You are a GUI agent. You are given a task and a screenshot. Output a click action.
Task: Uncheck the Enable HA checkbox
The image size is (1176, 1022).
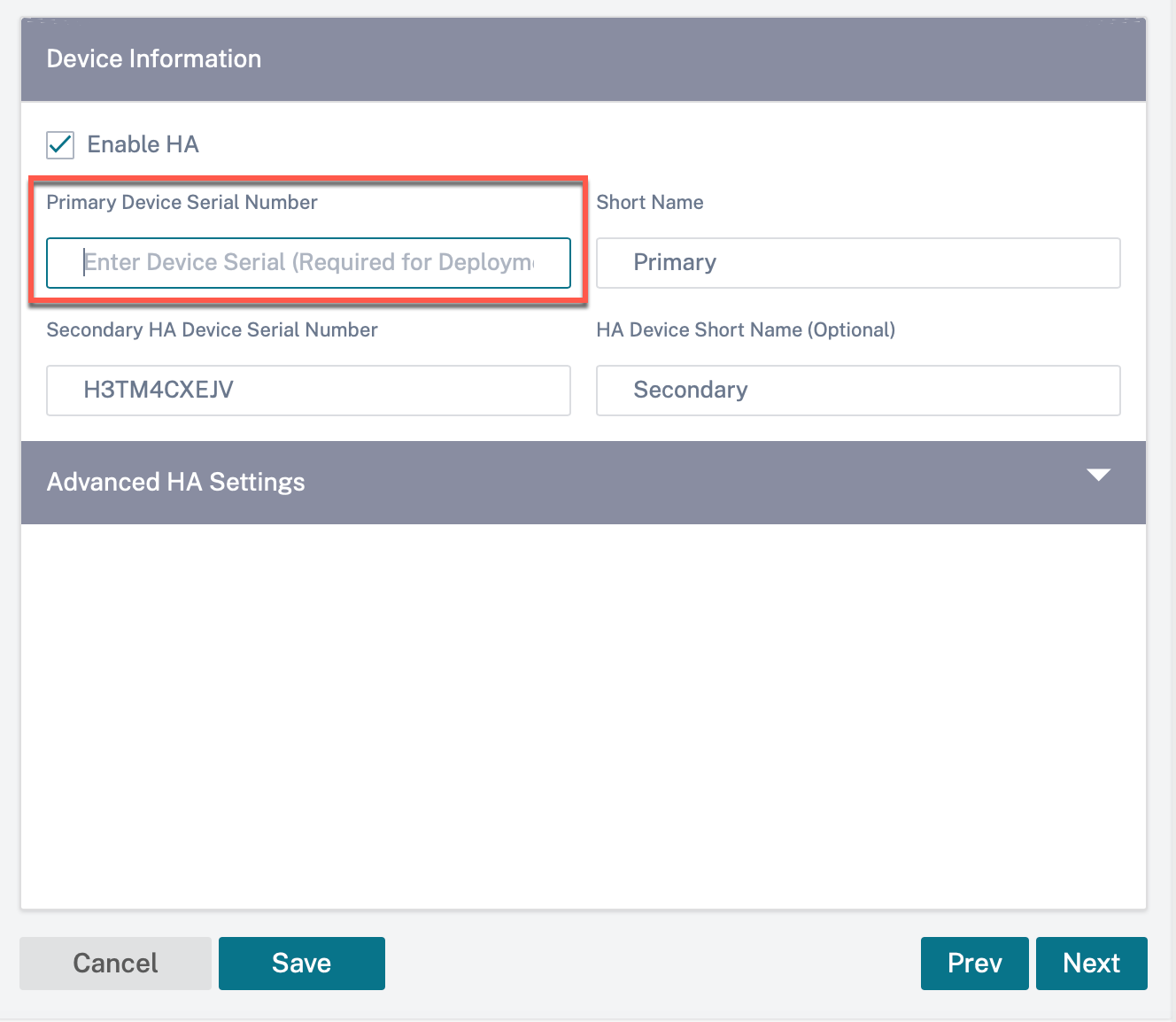pyautogui.click(x=60, y=144)
